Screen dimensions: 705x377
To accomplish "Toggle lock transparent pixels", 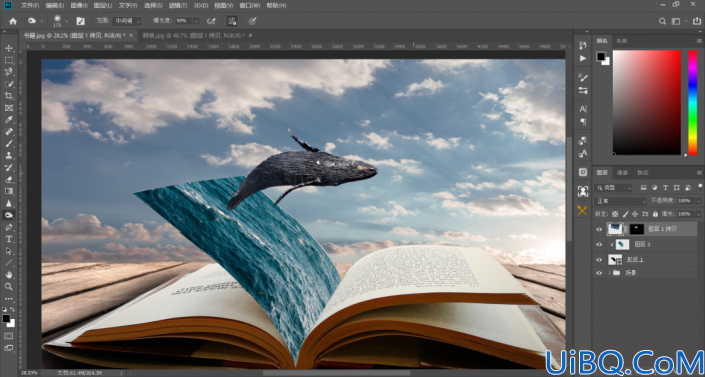I will [x=615, y=214].
